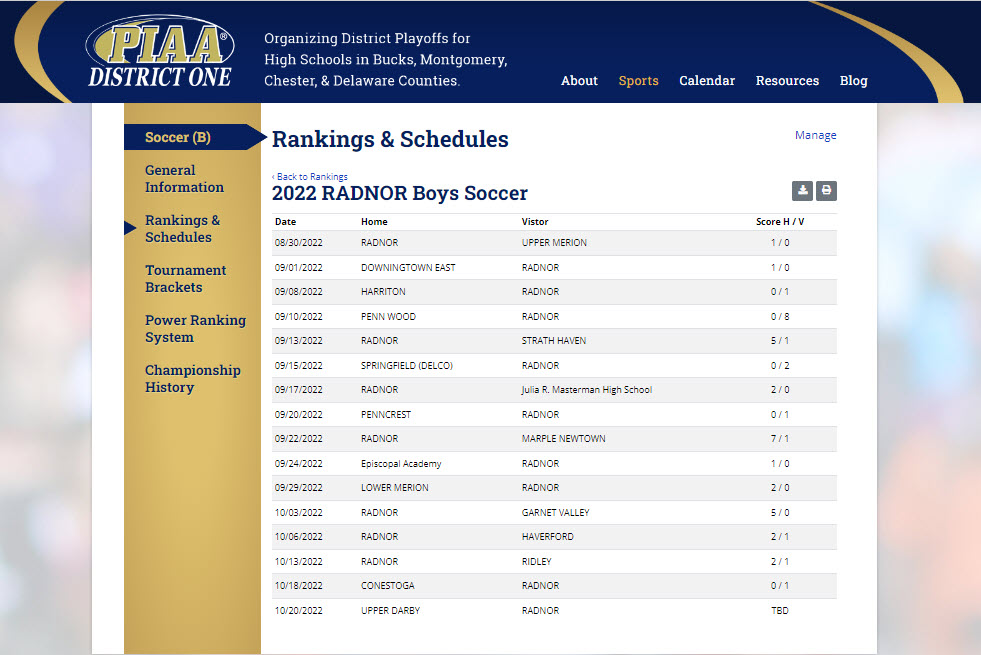Click the 0 / 8 score cell
Screen dimensions: 981x655
click(780, 317)
